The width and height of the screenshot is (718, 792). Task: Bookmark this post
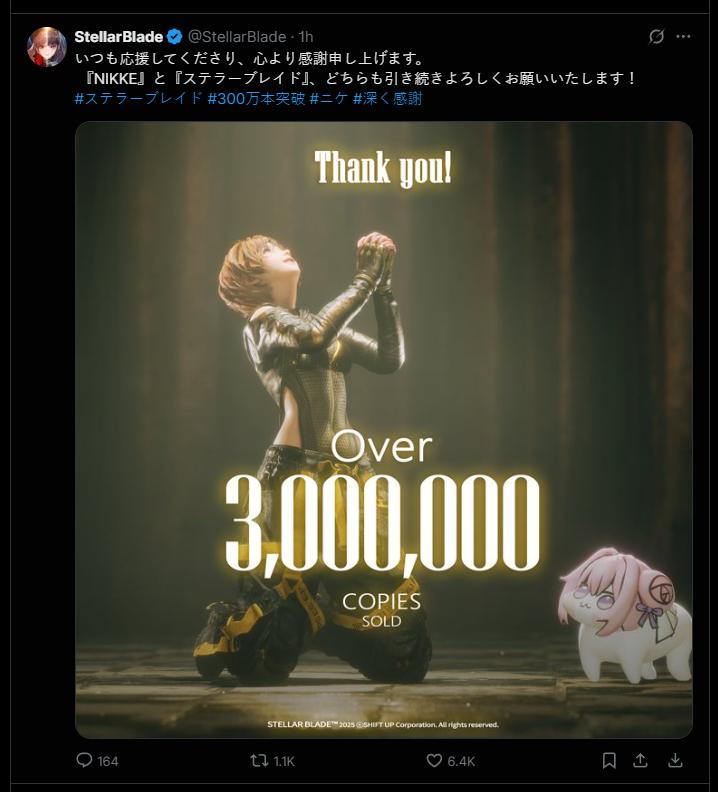(x=609, y=760)
